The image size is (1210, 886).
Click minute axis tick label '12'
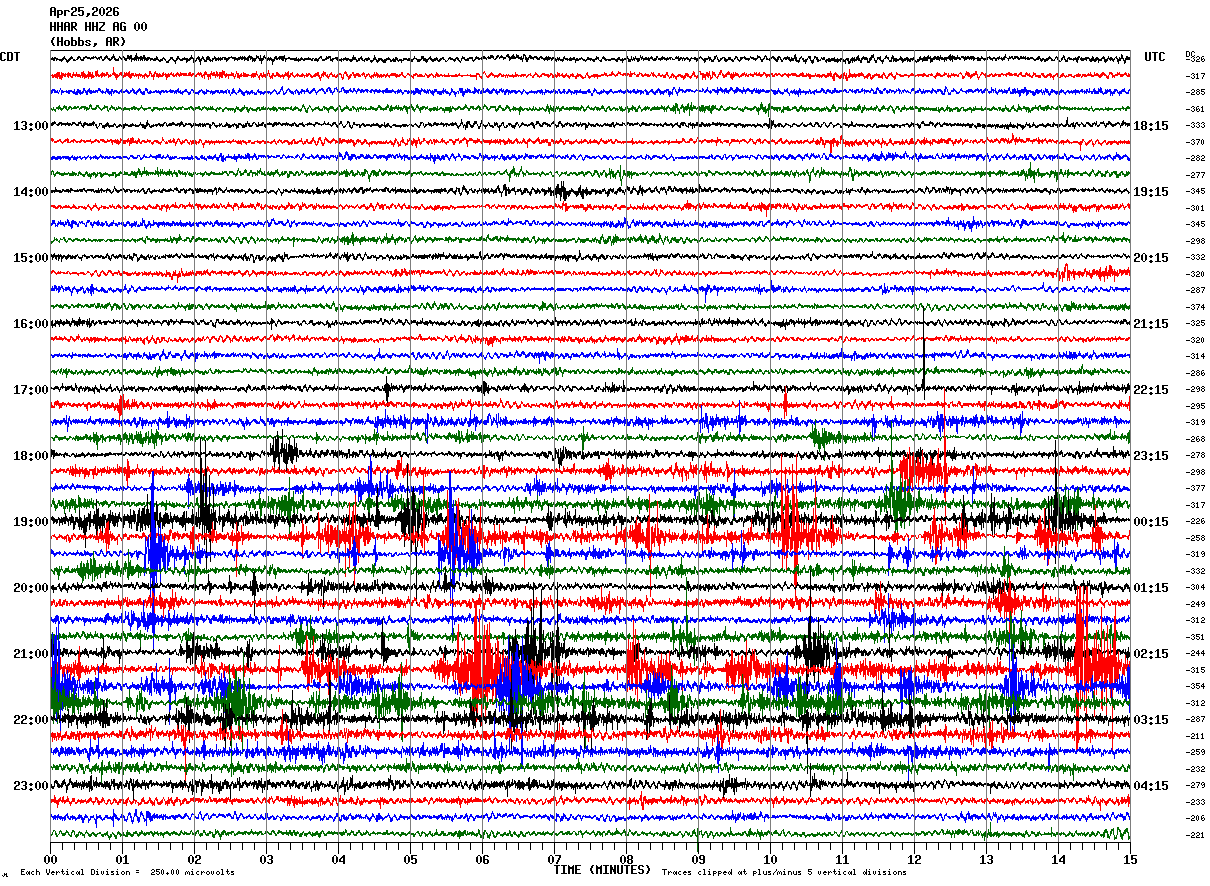[914, 860]
